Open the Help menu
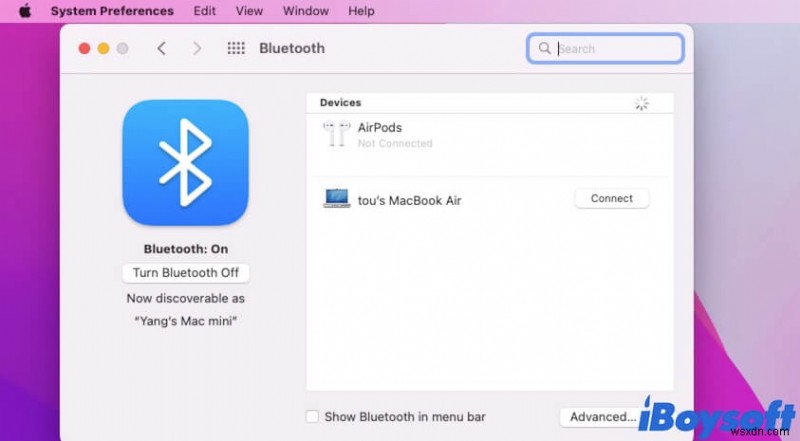Image resolution: width=800 pixels, height=441 pixels. click(x=361, y=11)
